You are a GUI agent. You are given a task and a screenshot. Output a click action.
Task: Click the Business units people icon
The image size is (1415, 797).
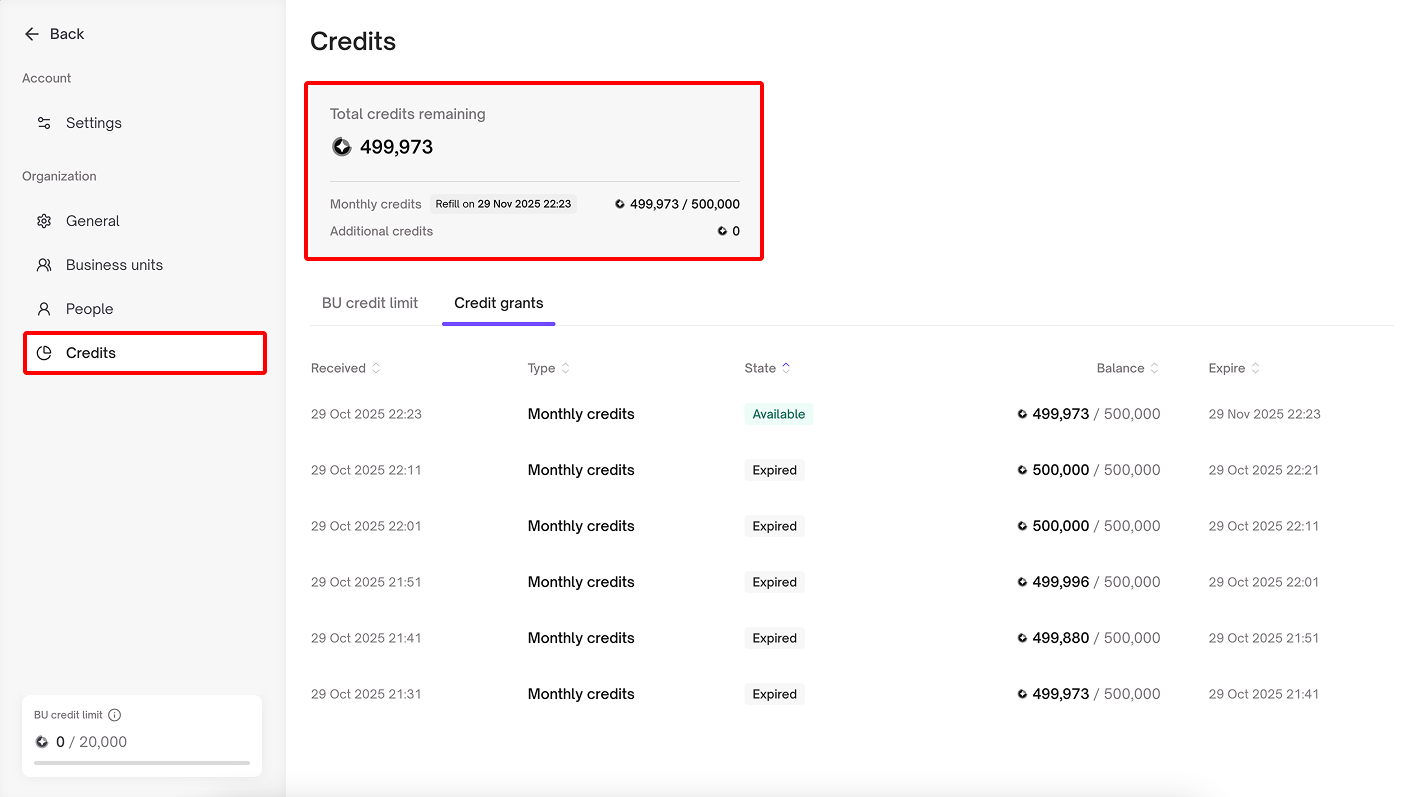pos(44,265)
